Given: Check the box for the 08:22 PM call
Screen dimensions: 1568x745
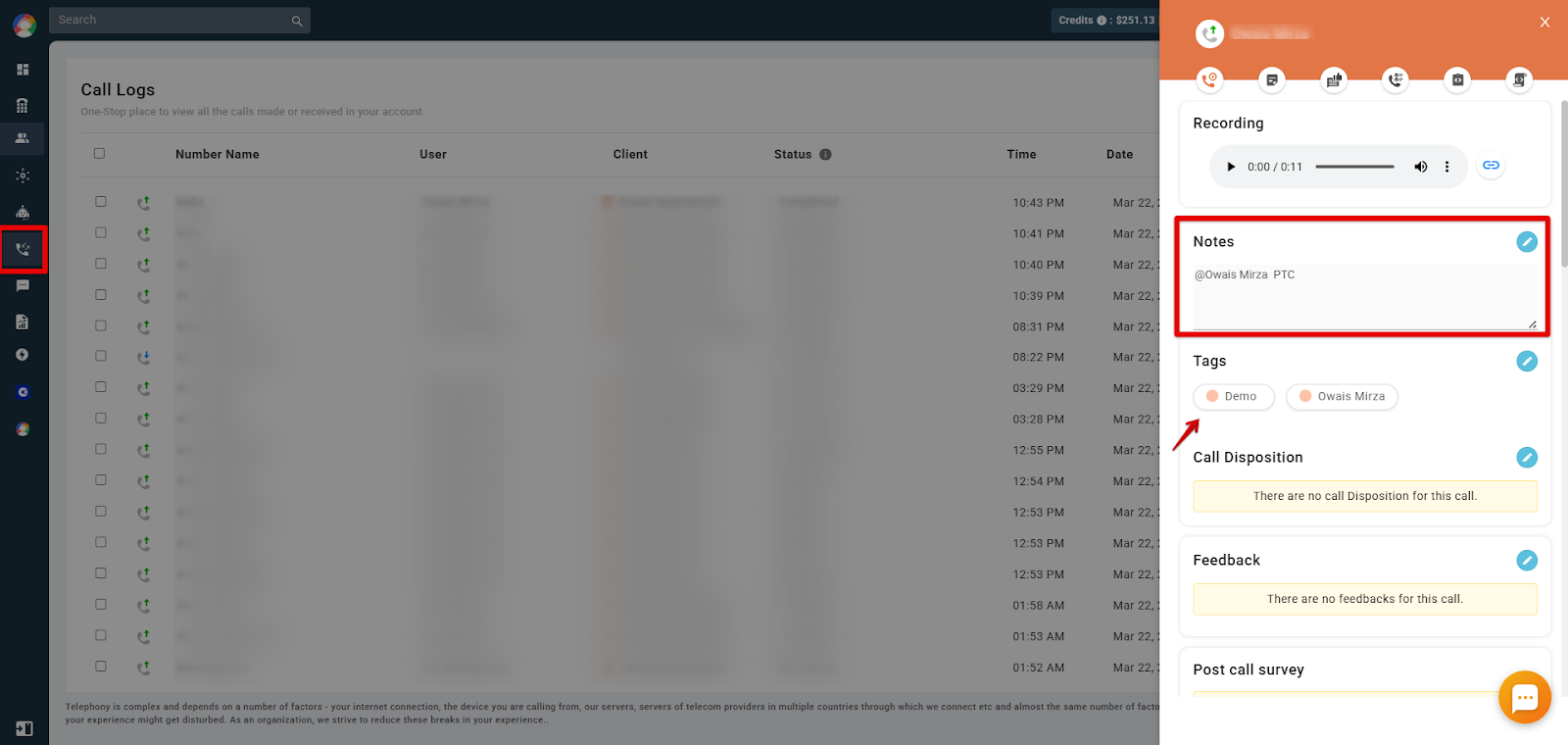Looking at the screenshot, I should pyautogui.click(x=100, y=357).
